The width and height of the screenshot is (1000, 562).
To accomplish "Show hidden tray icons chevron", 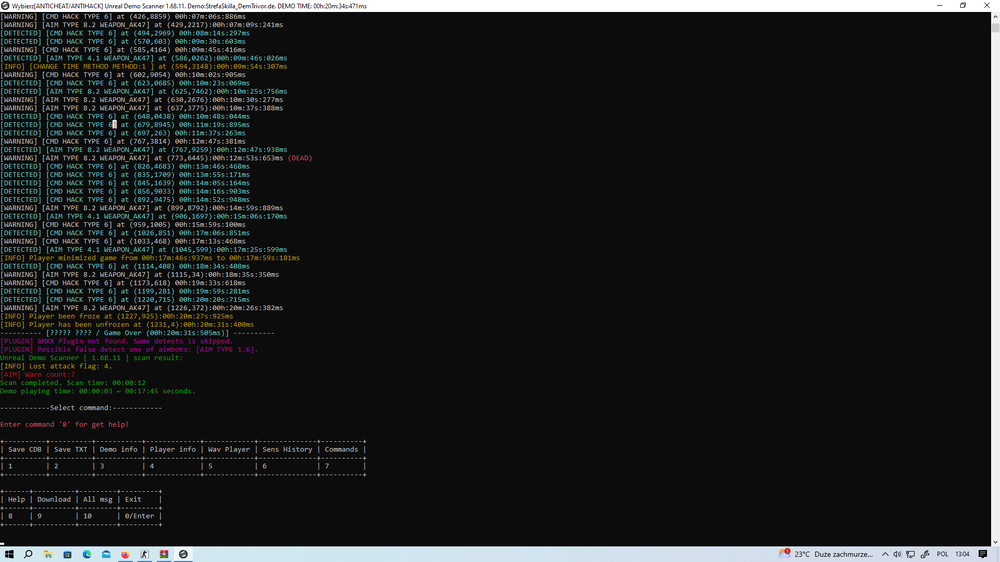I will pos(885,554).
